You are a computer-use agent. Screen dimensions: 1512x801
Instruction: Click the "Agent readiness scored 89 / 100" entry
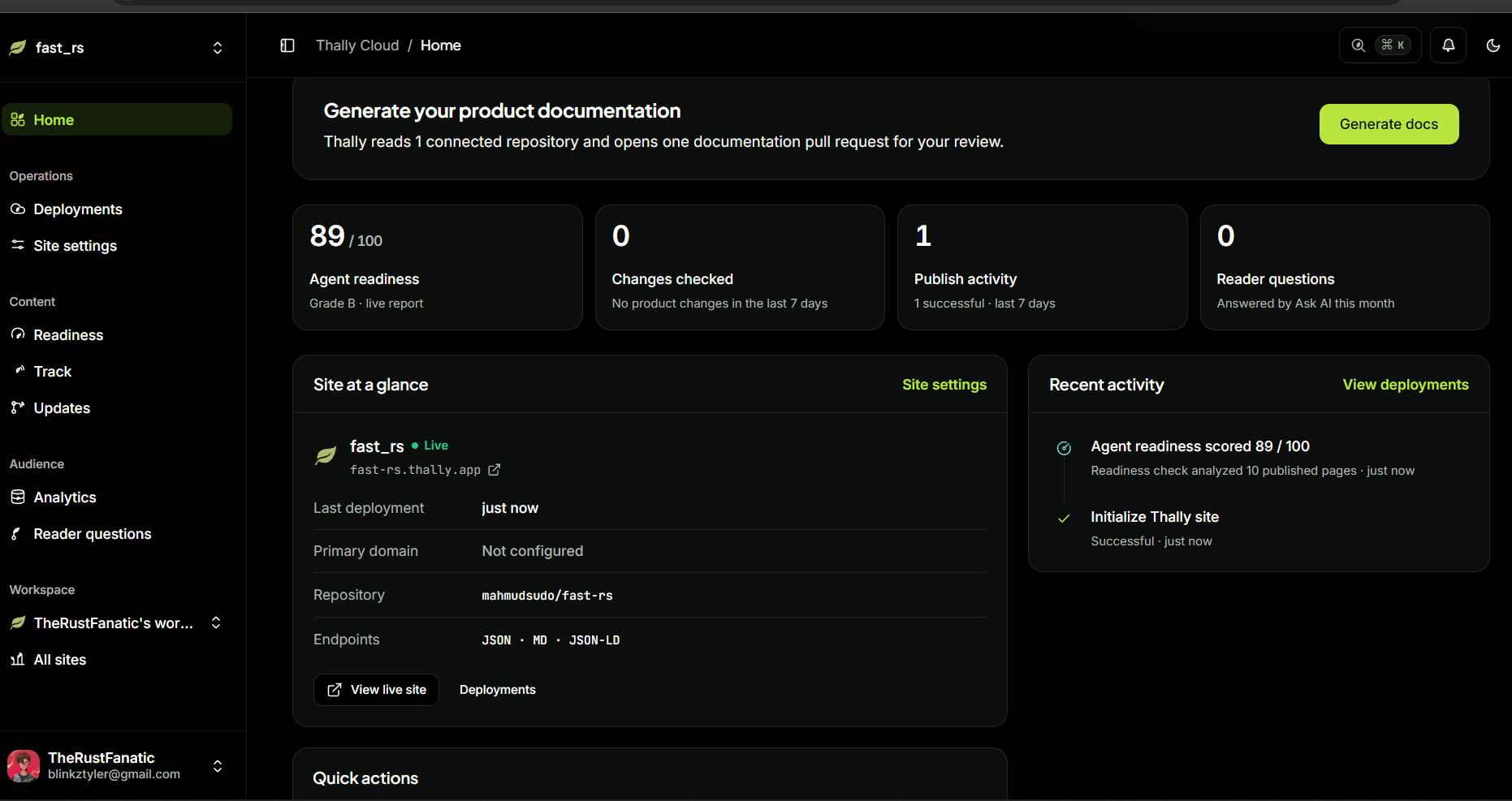click(1200, 446)
